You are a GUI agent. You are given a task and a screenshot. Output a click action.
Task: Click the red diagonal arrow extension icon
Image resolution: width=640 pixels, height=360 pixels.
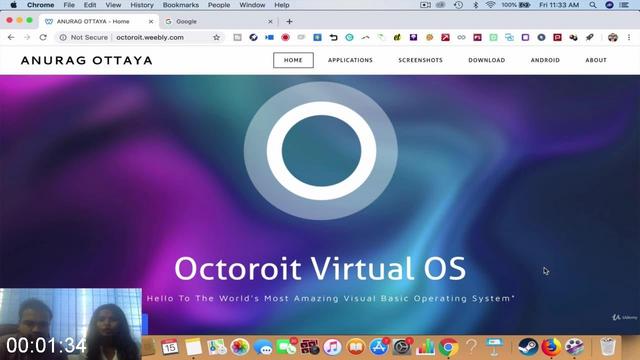pos(445,38)
